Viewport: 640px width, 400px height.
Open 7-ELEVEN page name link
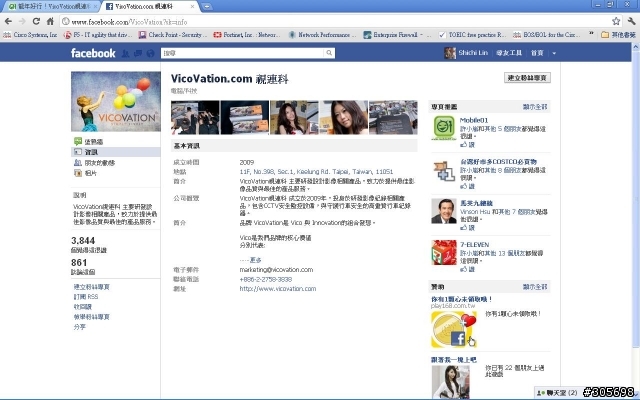(x=474, y=244)
